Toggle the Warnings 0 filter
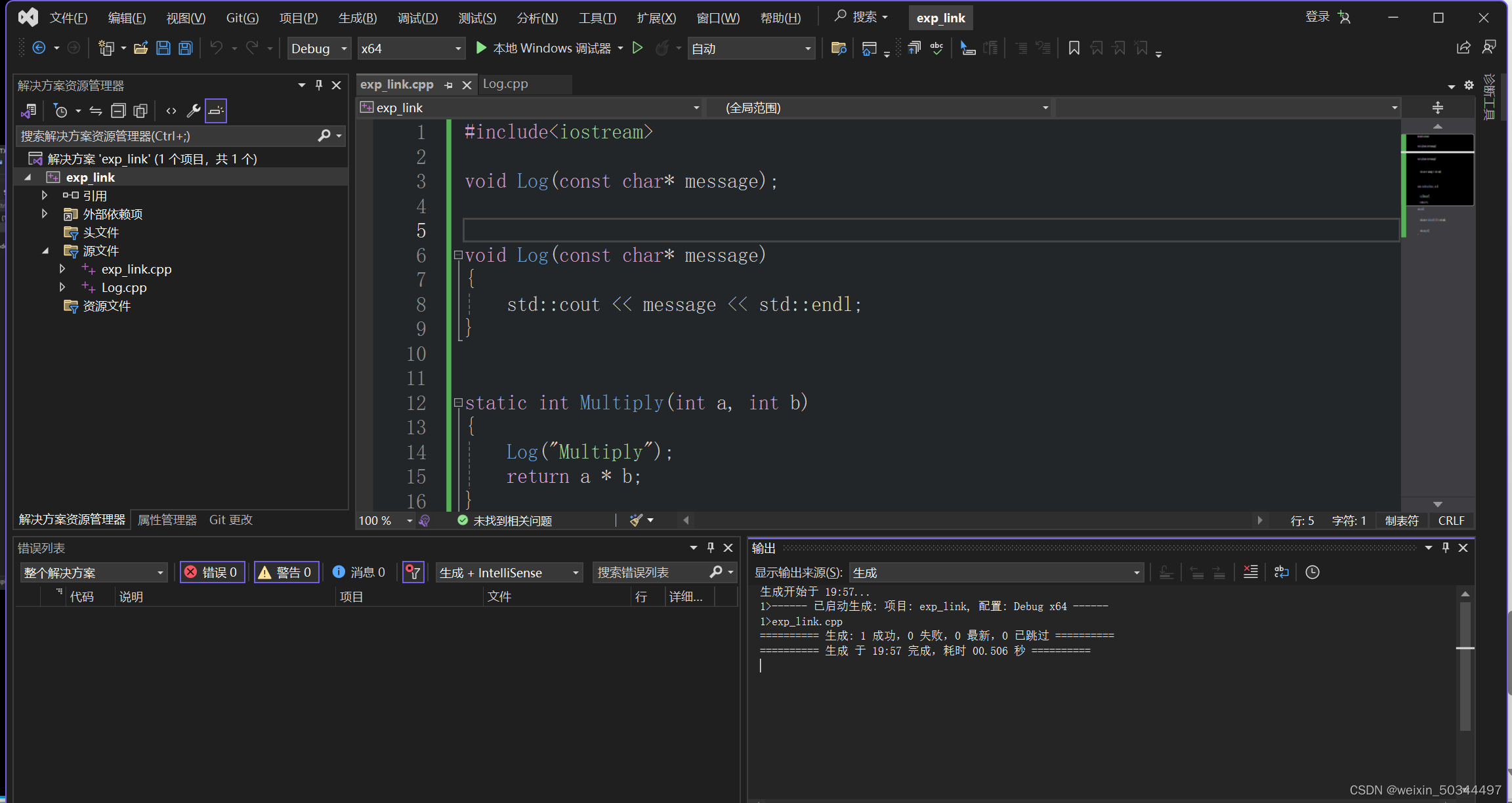This screenshot has height=803, width=1512. (286, 572)
